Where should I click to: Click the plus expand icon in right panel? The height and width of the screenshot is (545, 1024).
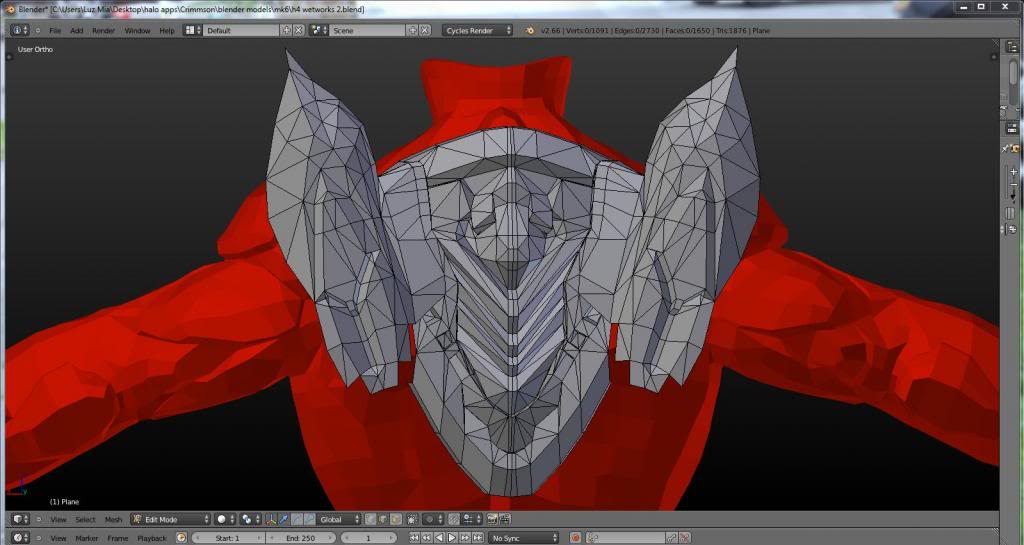coord(1014,172)
